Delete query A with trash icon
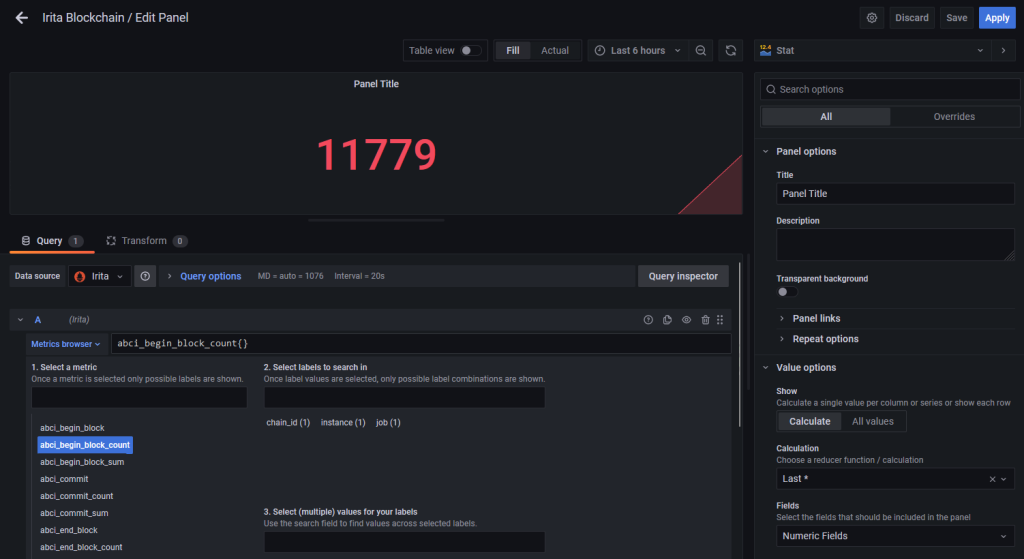This screenshot has height=559, width=1024. click(x=705, y=320)
